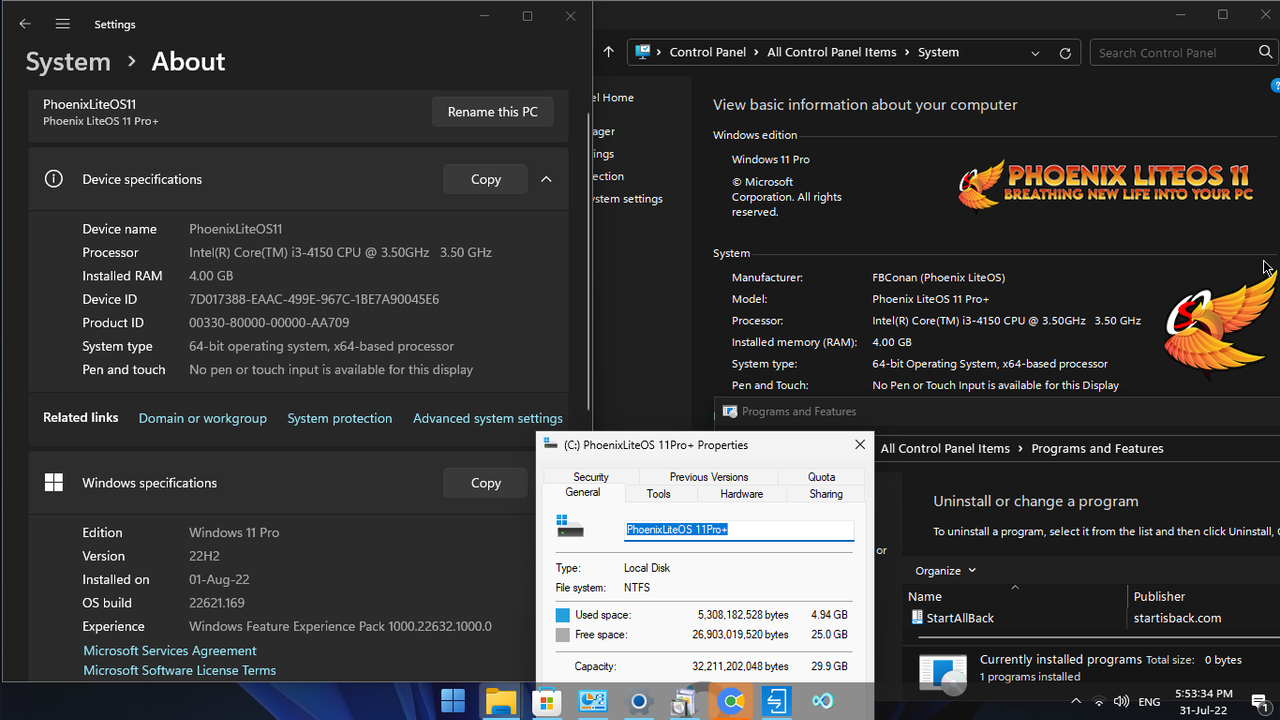Switch to the Quota tab

(x=821, y=477)
